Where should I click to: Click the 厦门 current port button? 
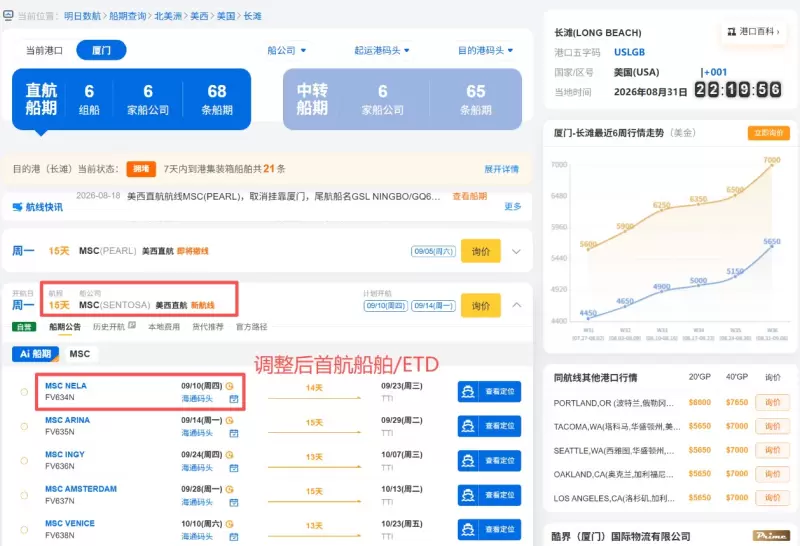click(101, 50)
